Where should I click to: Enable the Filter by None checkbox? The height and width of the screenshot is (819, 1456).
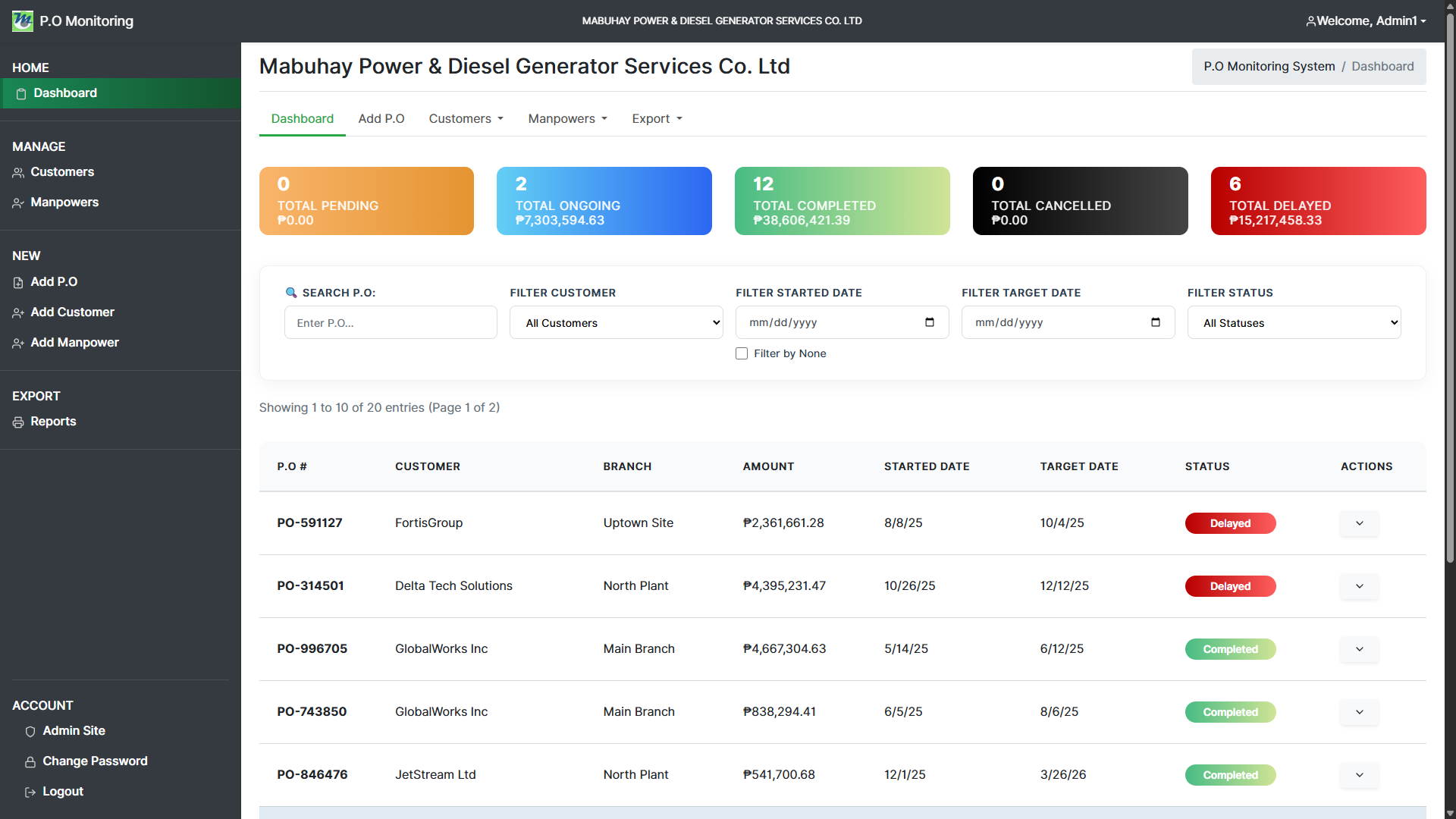coord(742,353)
